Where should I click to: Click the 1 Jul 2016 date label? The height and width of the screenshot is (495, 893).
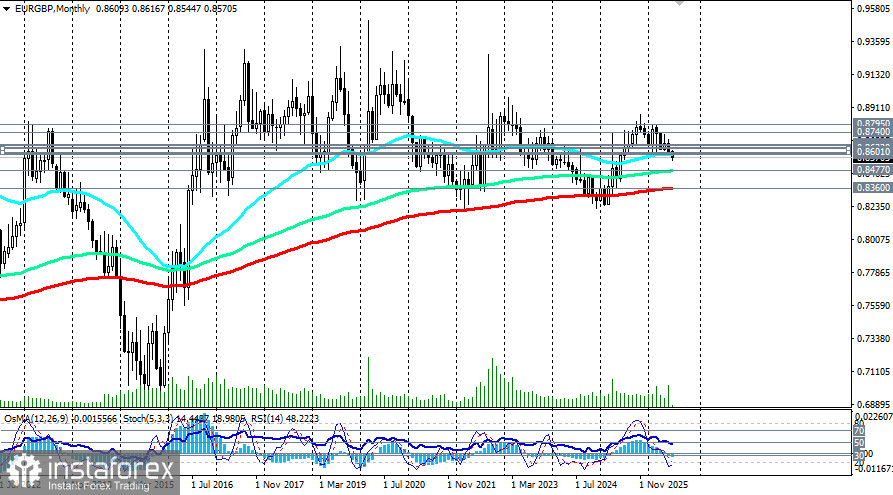coord(212,485)
